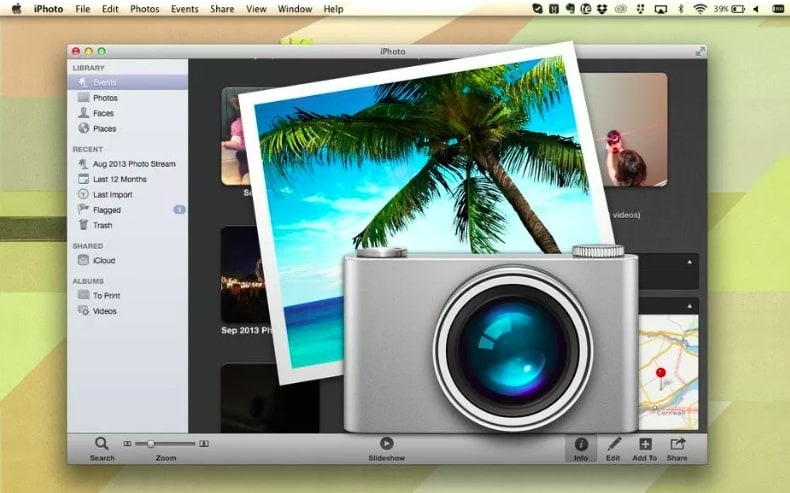The image size is (790, 493).
Task: Click the large-thumbnail icon beside Zoom slider
Action: tap(204, 444)
